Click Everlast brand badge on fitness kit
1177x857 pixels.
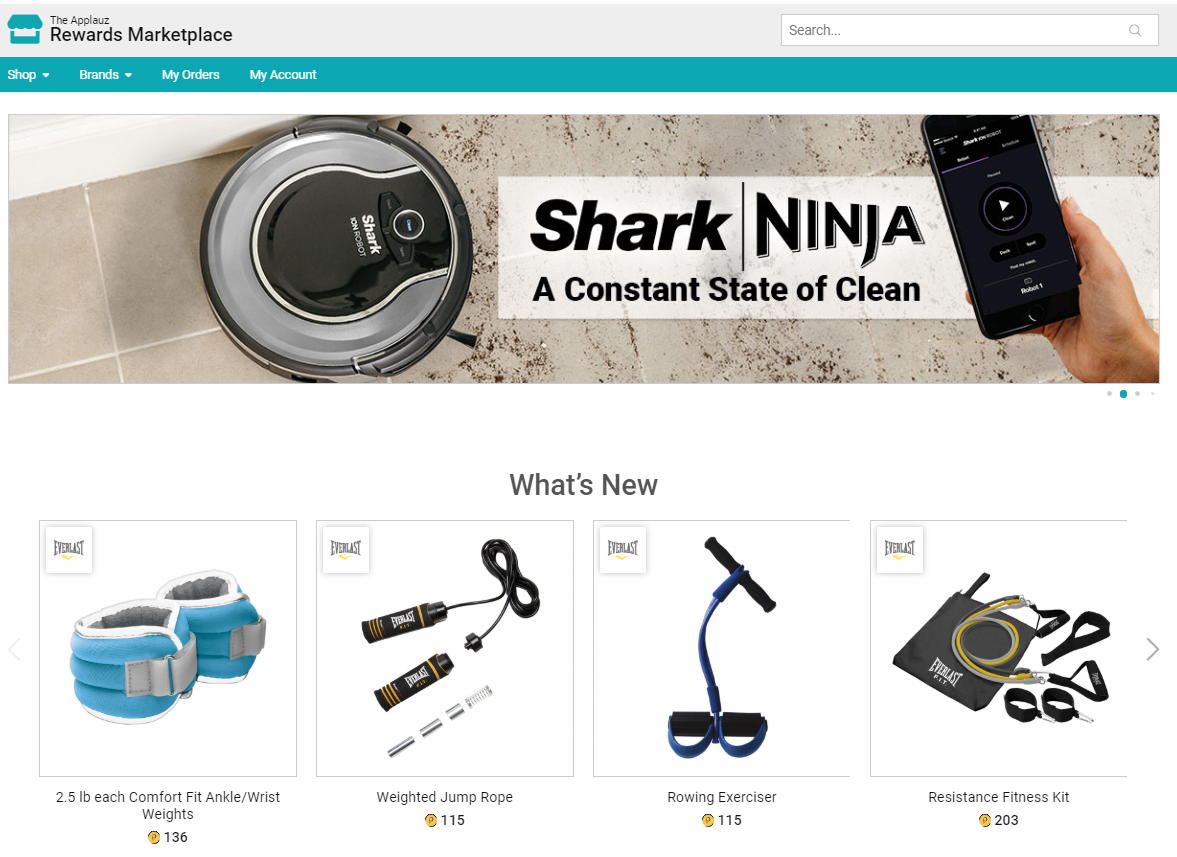coord(900,550)
